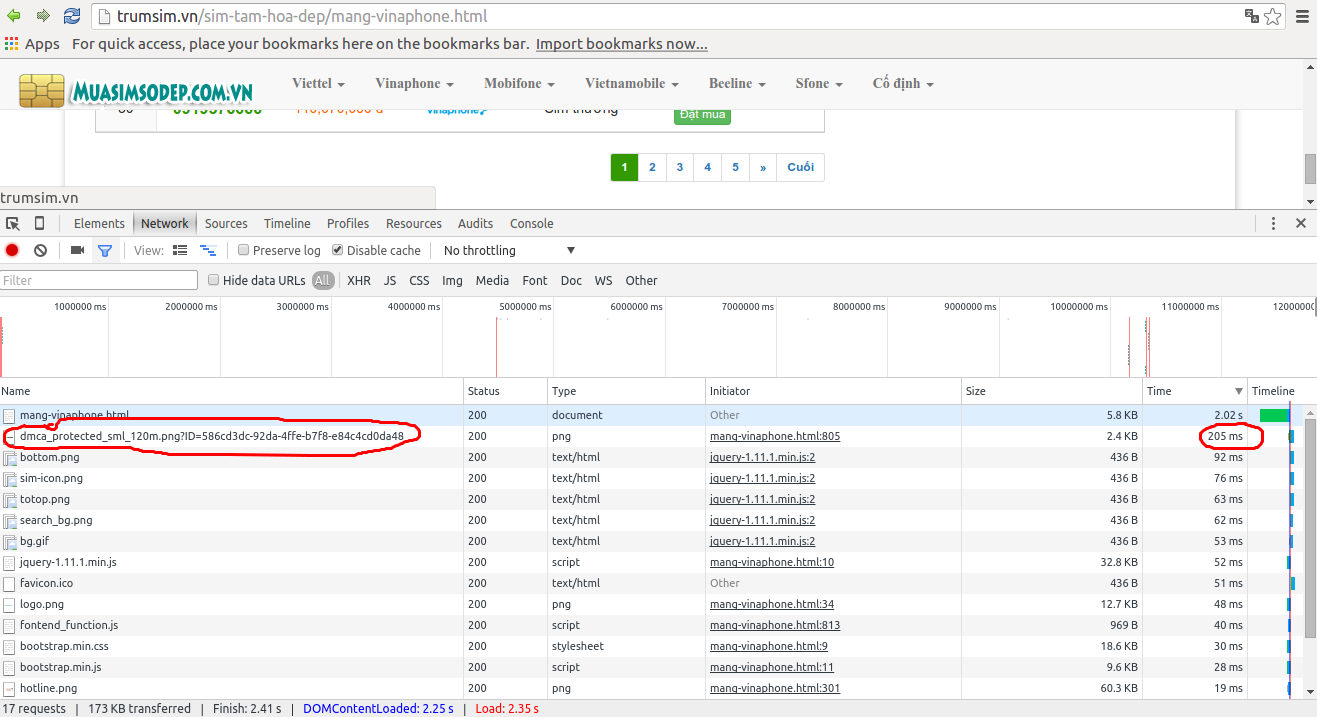Screen dimensions: 1317x717
Task: Go back with the browser back arrow
Action: (x=15, y=16)
